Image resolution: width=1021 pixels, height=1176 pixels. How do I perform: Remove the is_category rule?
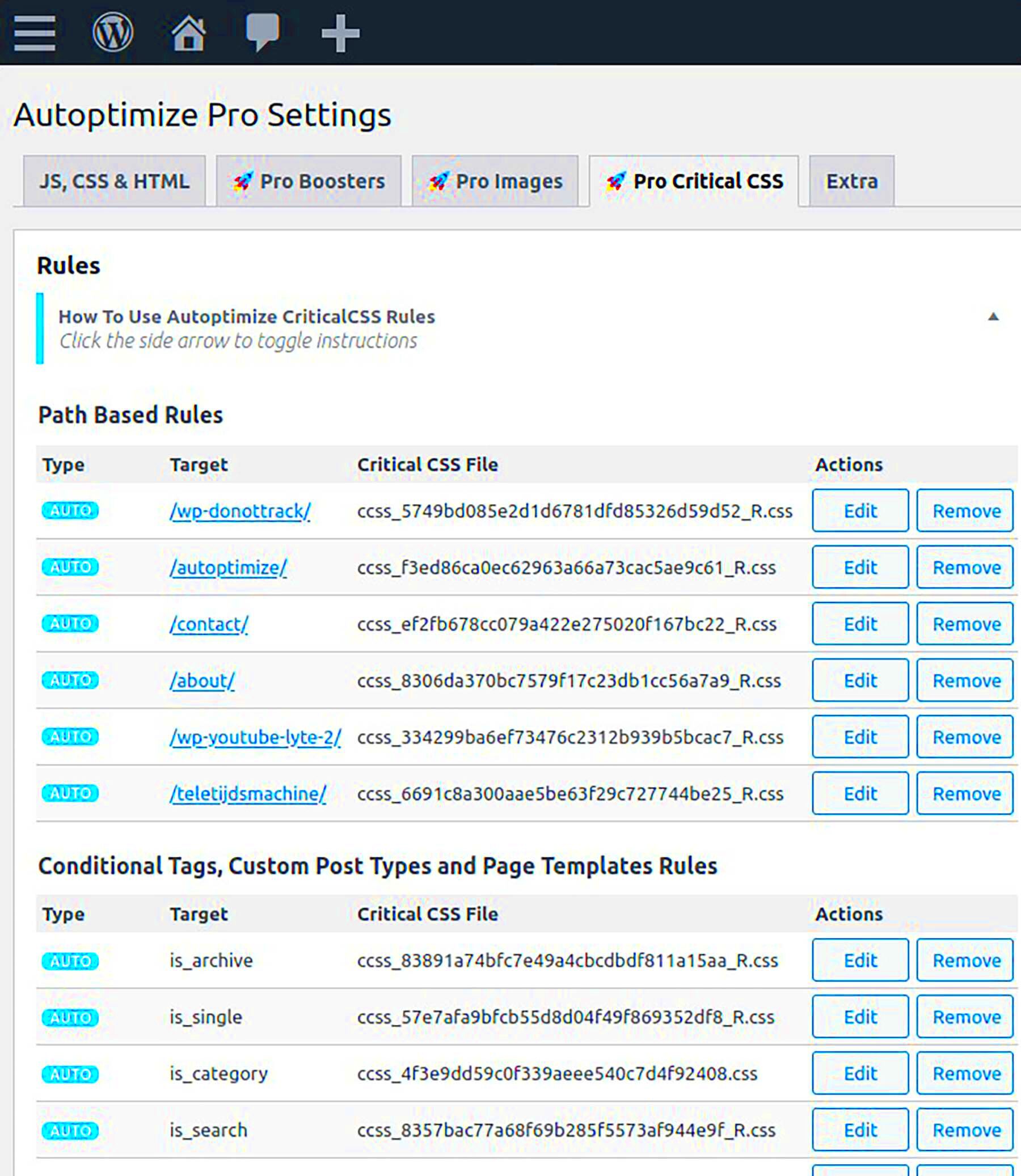(x=966, y=1073)
